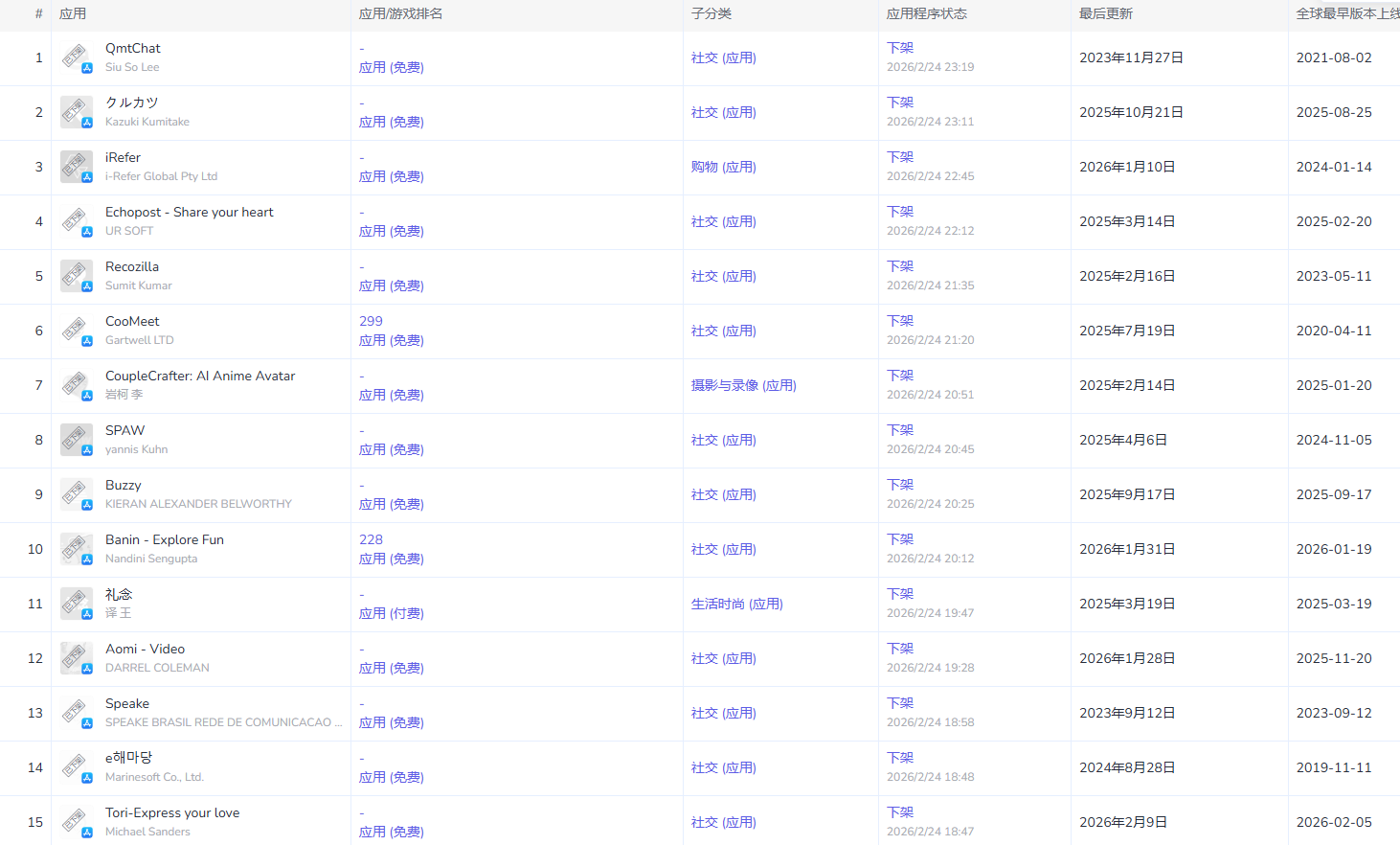Click developer name KIERAN ALEXANDER BELWORTHY
The image size is (1400, 845).
tap(198, 504)
